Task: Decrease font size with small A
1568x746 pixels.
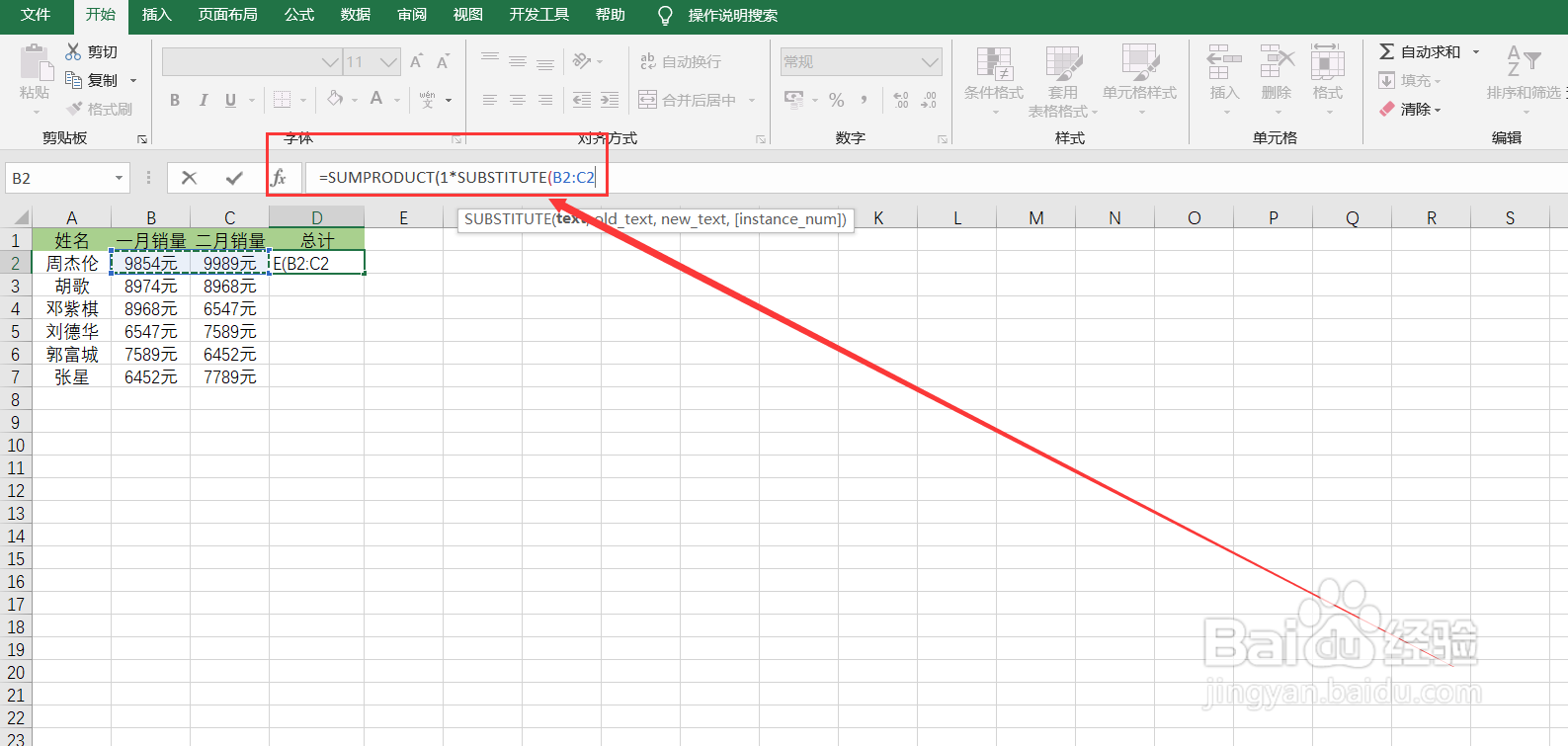Action: (443, 61)
